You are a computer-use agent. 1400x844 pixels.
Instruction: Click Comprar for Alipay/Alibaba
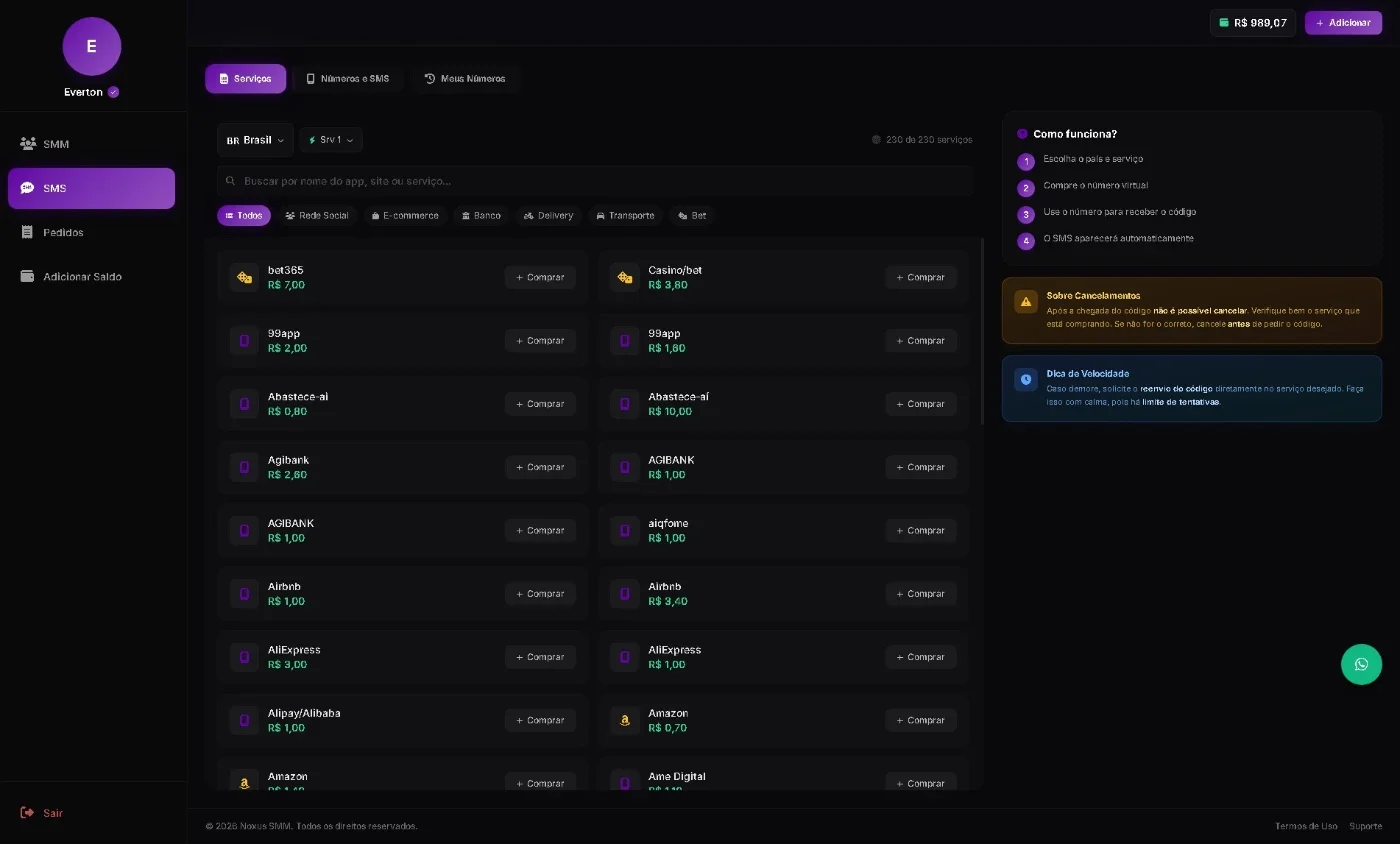pos(540,720)
